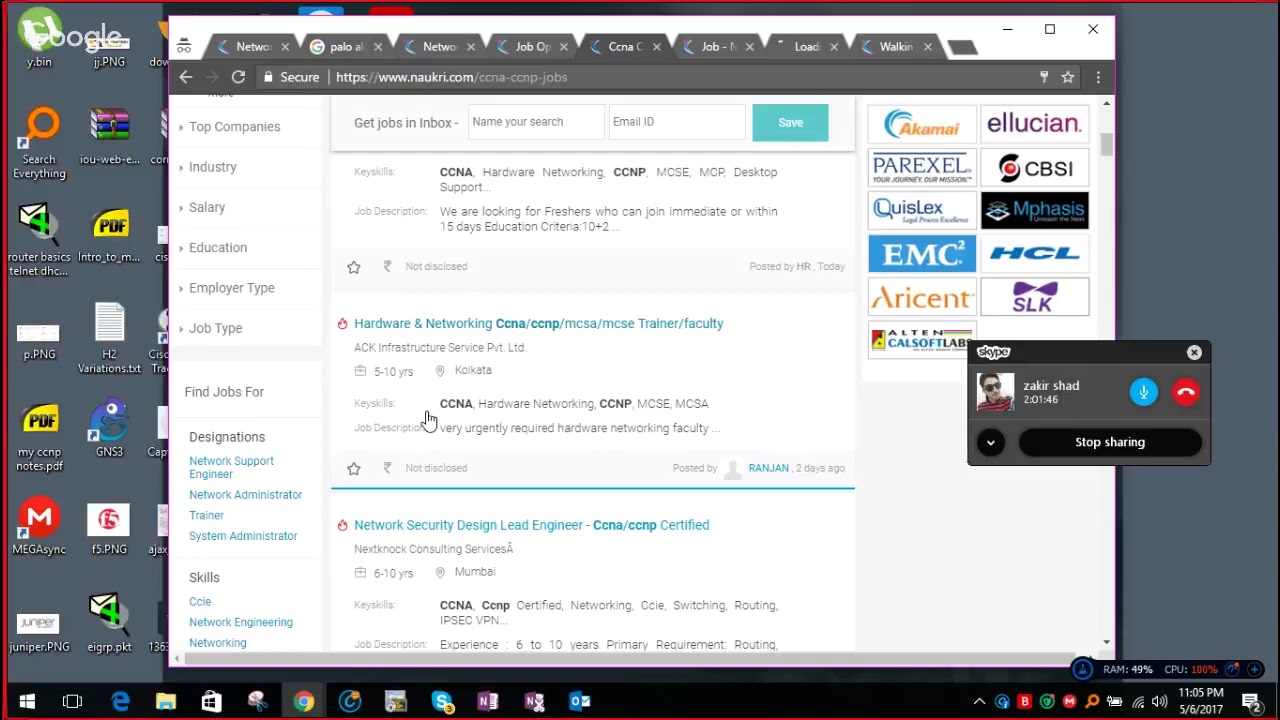Screen dimensions: 1280x720
Task: Expand Employer Type filter
Action: (x=232, y=288)
